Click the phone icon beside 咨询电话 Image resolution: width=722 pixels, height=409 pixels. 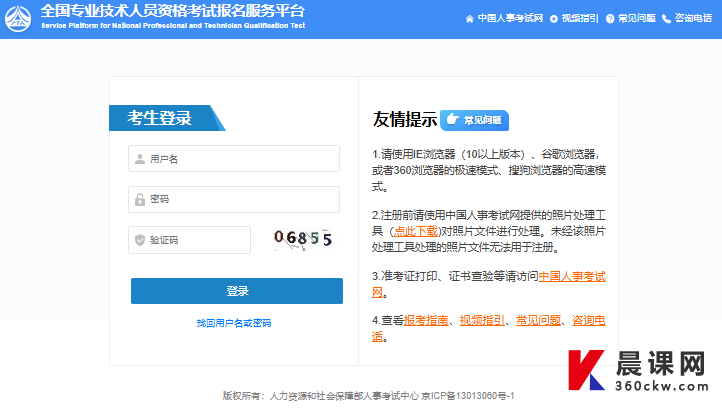[x=667, y=18]
